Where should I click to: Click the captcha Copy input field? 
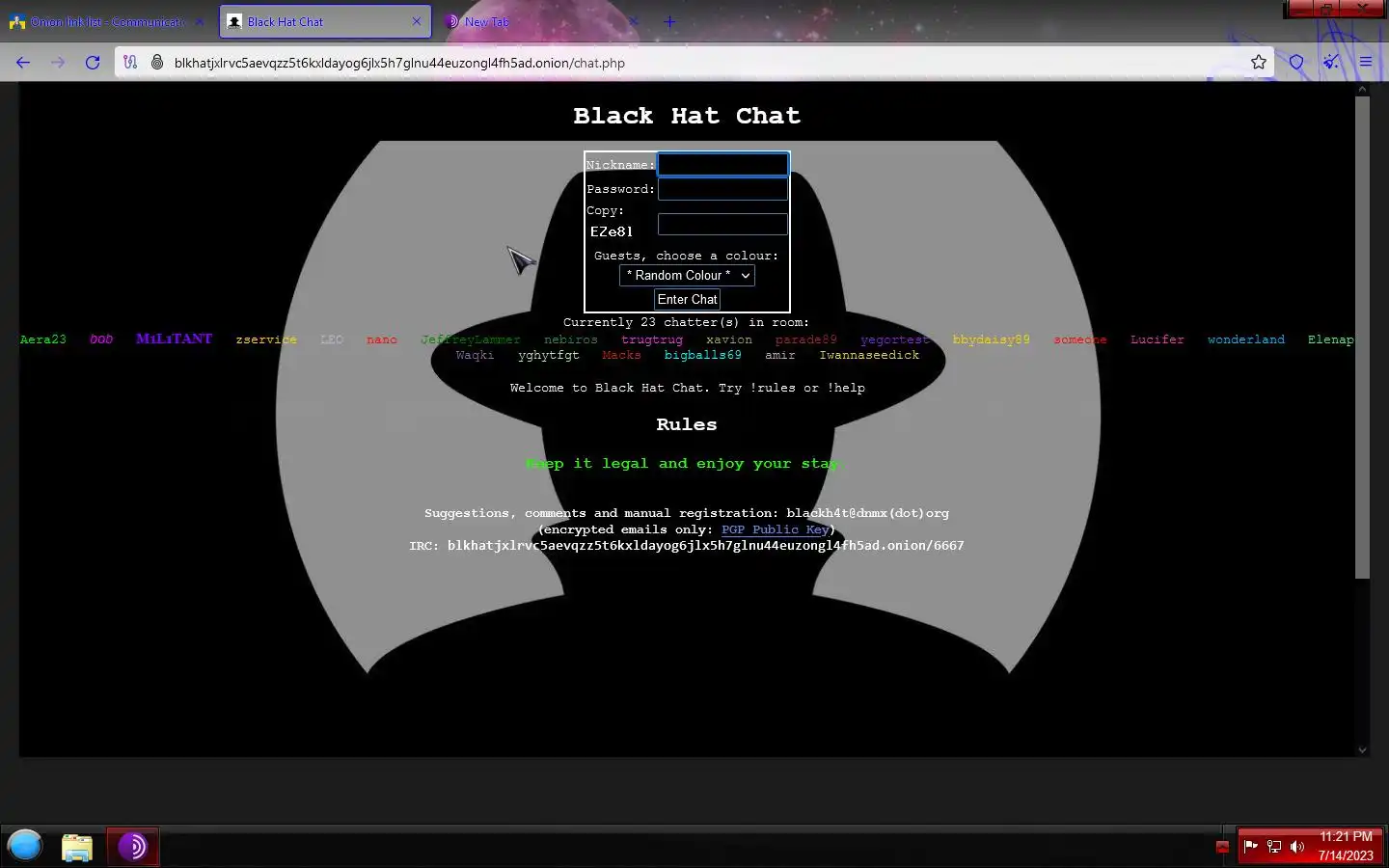[722, 224]
